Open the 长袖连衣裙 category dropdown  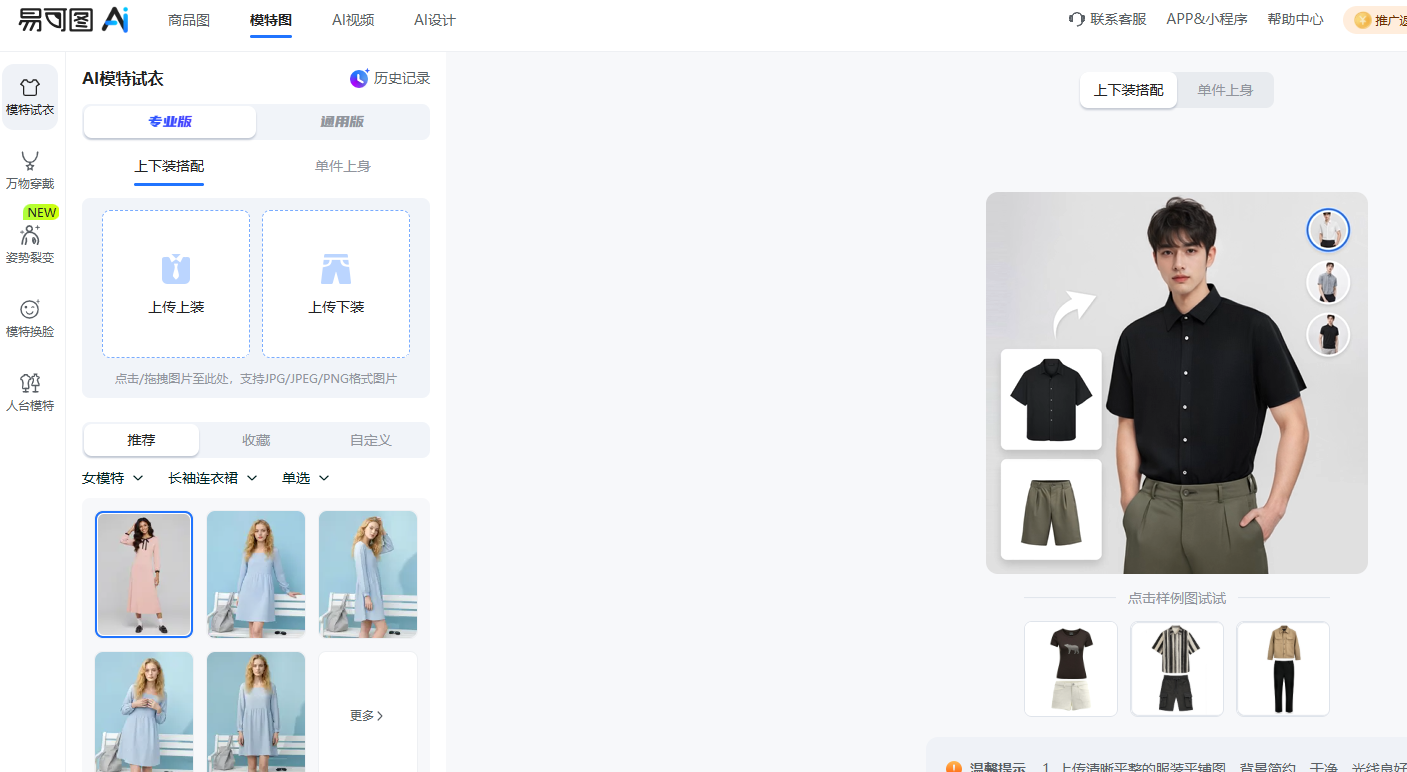click(x=213, y=478)
